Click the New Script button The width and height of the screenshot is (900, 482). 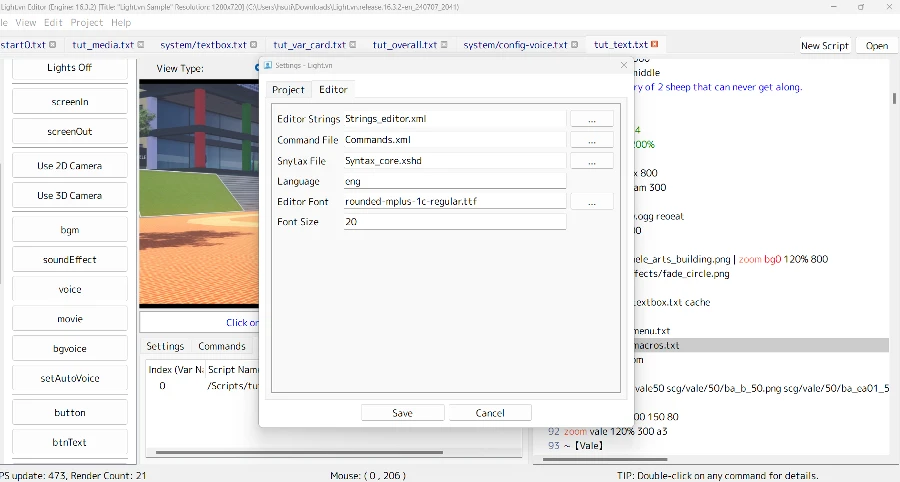824,46
